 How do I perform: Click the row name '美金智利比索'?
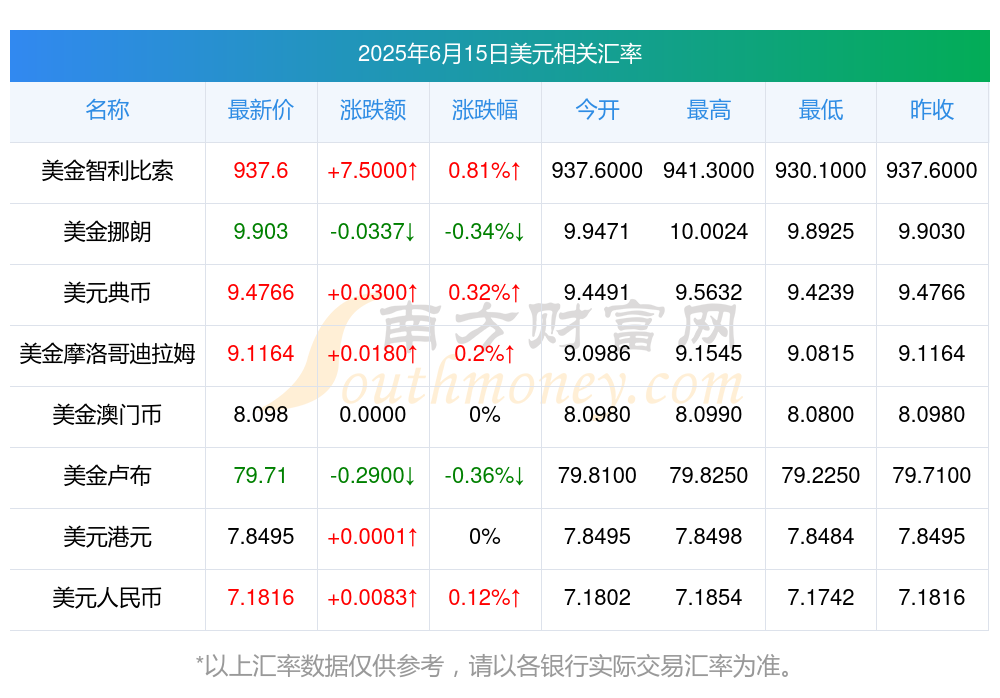[107, 171]
